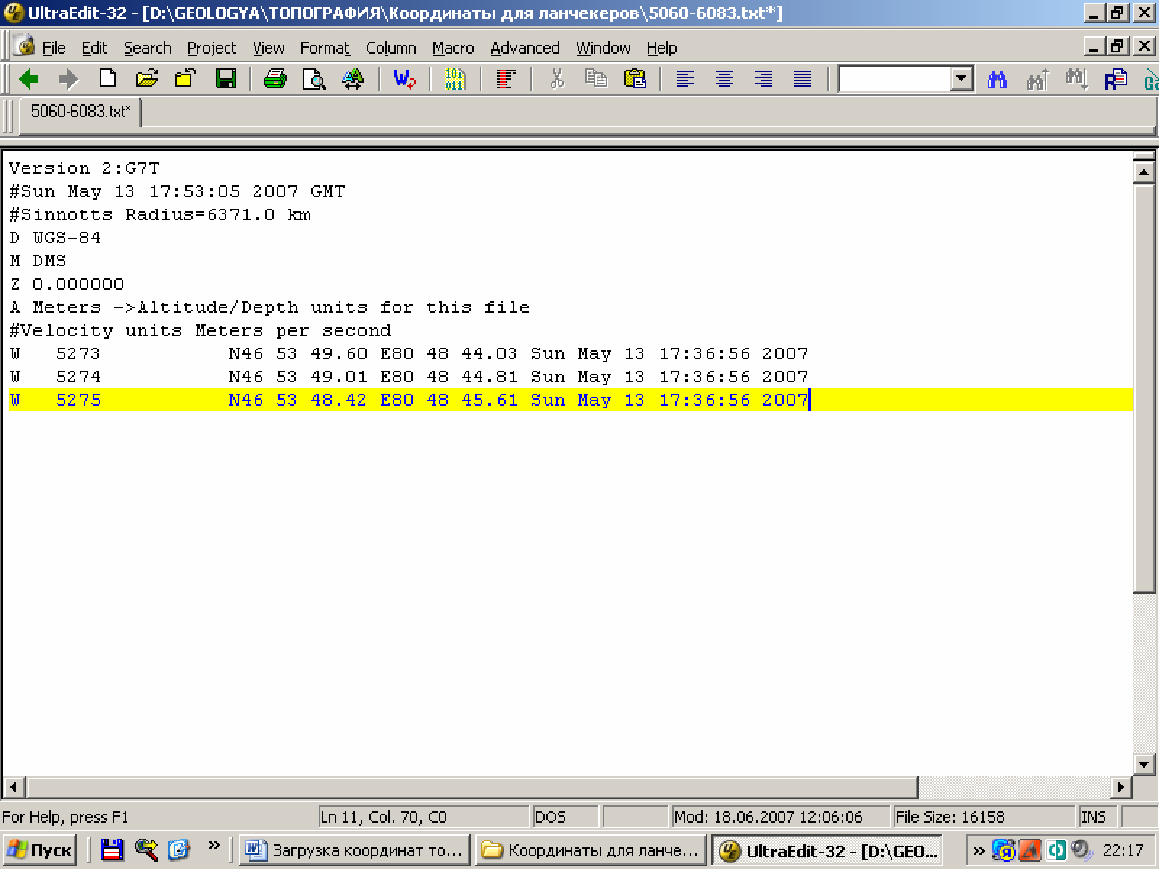
Task: Open the Macro menu
Action: coord(453,48)
